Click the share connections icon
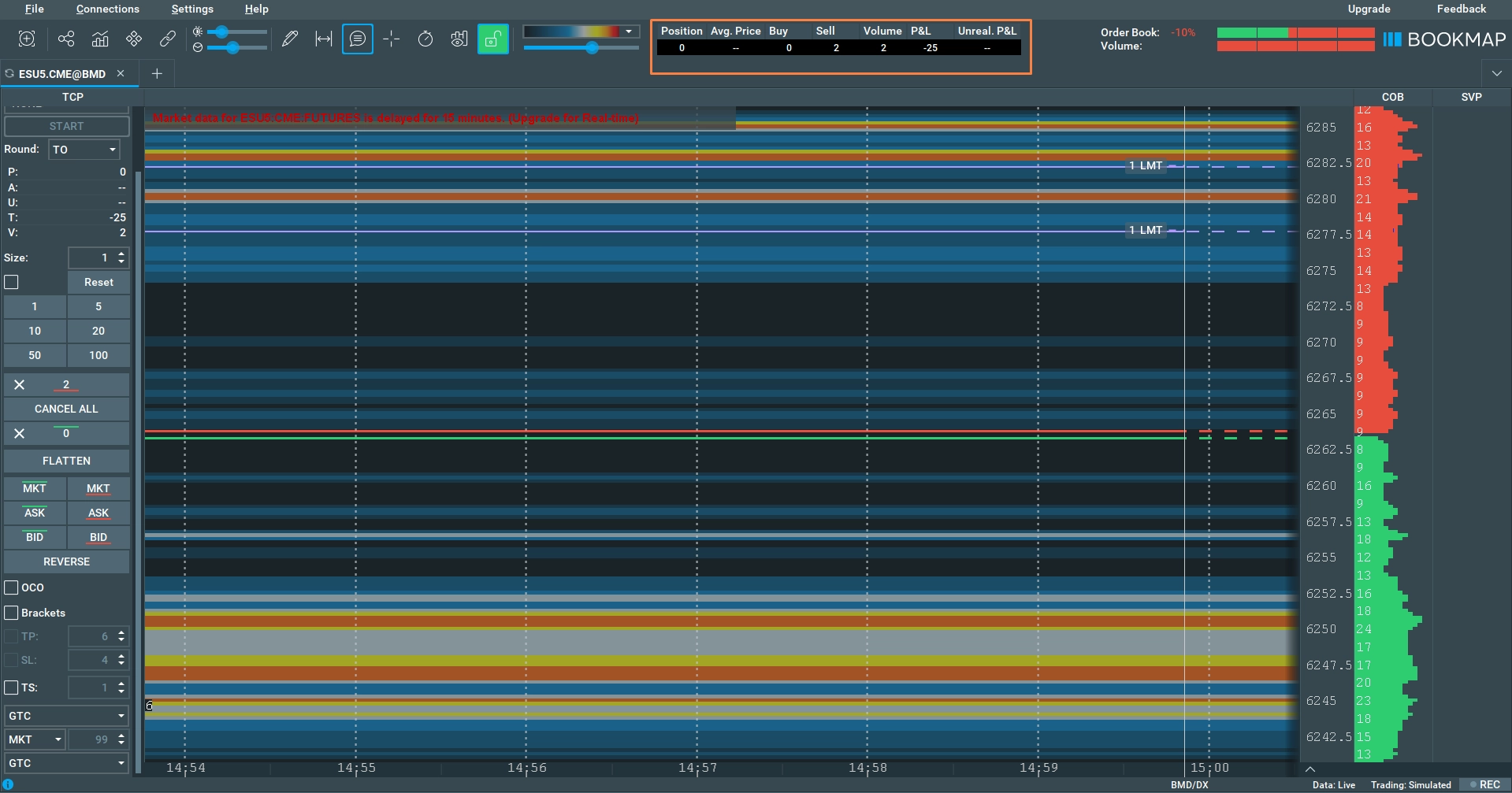The image size is (1512, 793). [65, 39]
